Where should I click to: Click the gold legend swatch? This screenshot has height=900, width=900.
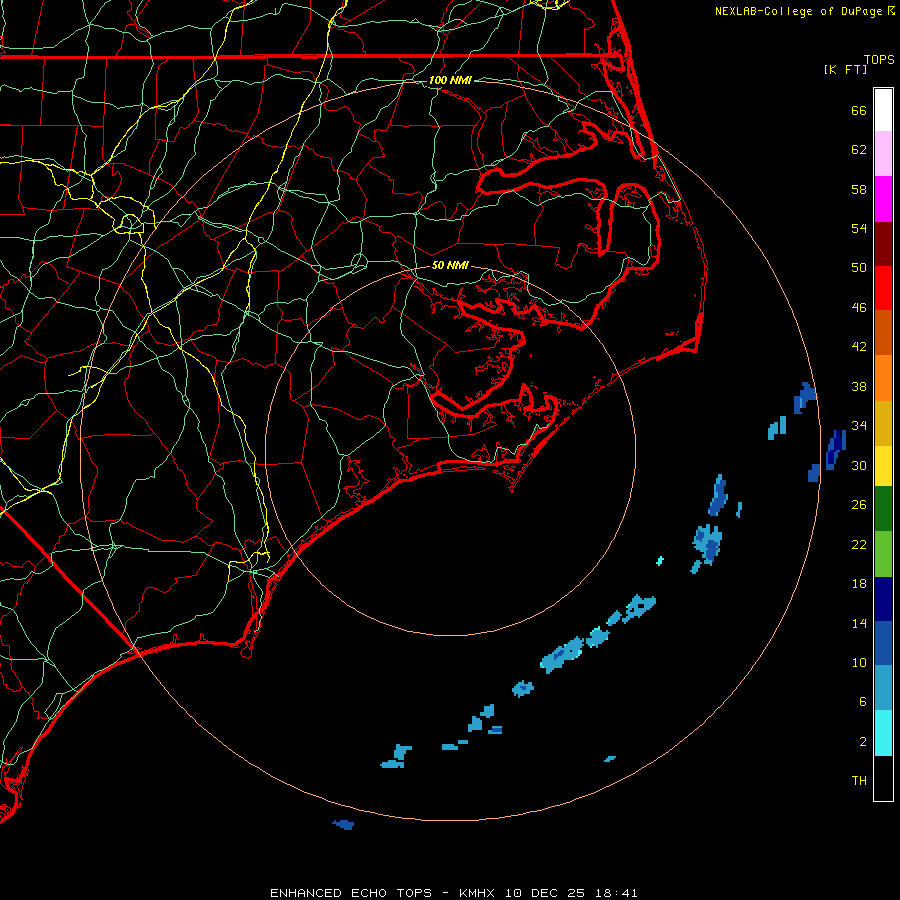click(883, 422)
